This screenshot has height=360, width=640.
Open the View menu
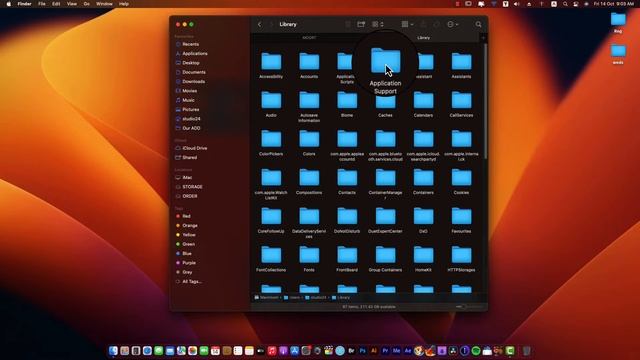(71, 4)
